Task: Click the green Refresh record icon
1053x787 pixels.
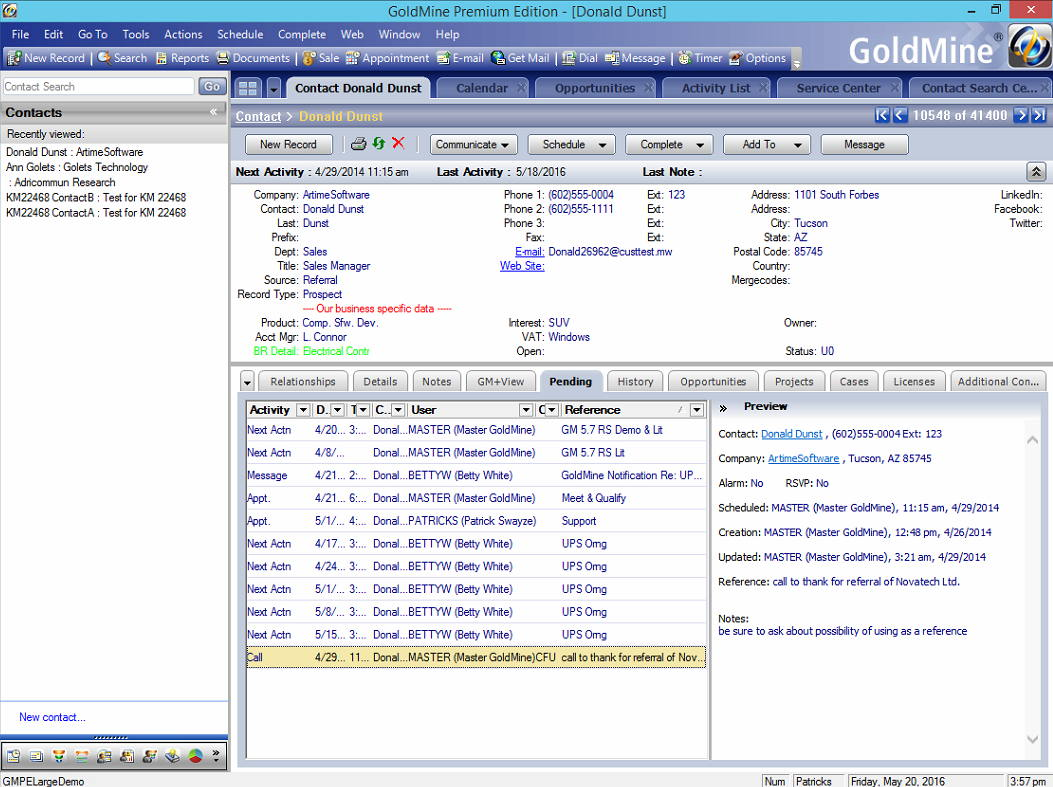Action: pos(378,144)
